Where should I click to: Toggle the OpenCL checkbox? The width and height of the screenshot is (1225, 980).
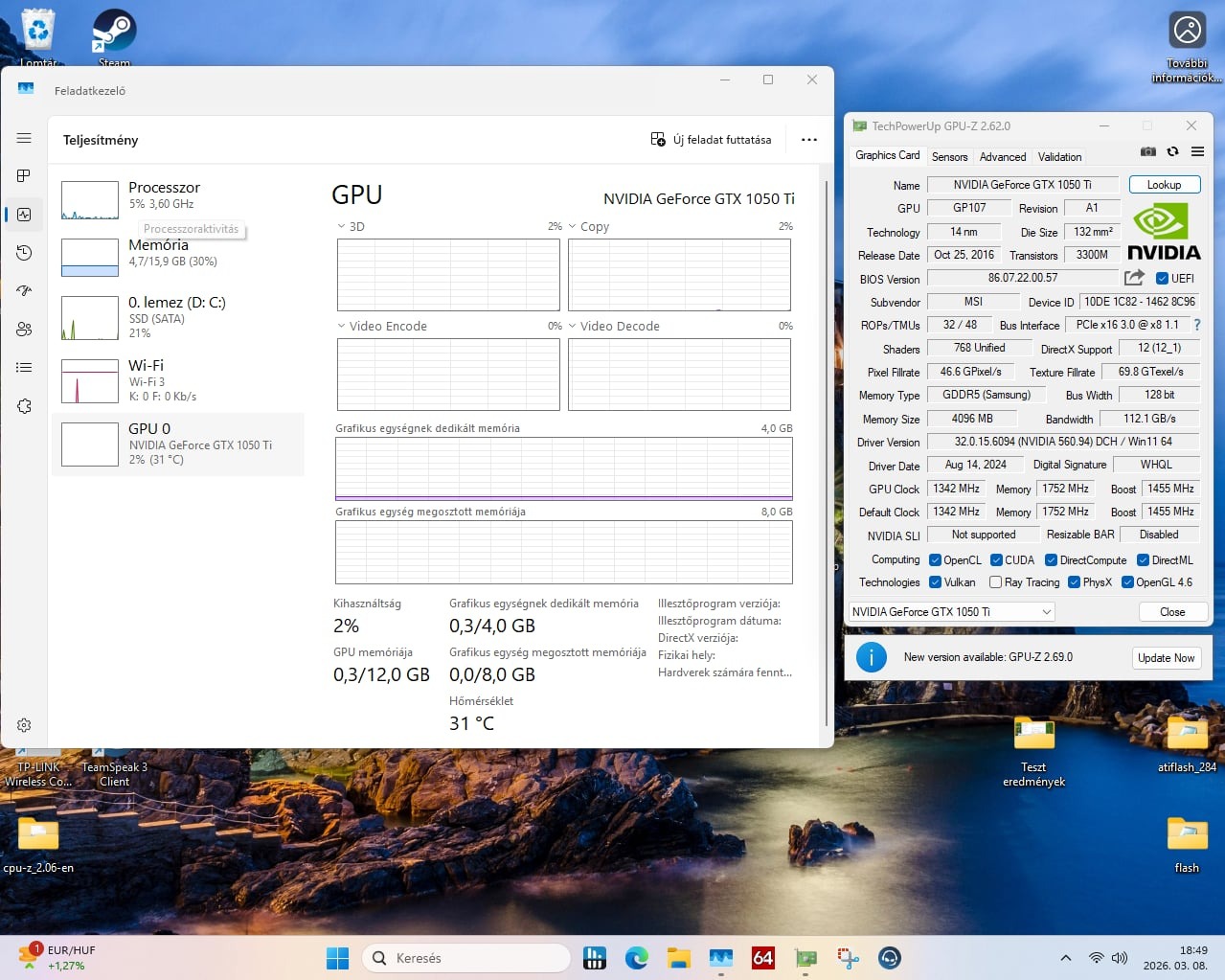935,560
